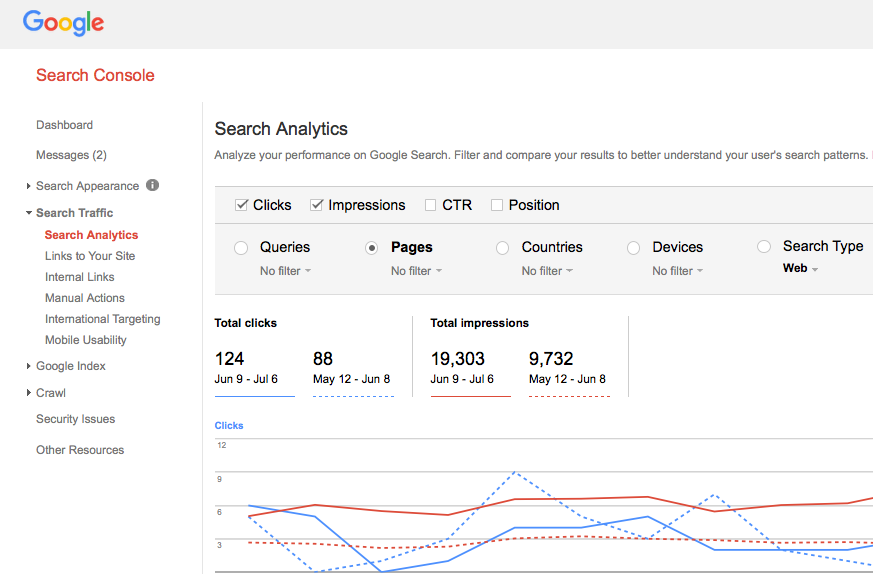Select the Countries radio button
Viewport: 873px width, 574px height.
[502, 248]
